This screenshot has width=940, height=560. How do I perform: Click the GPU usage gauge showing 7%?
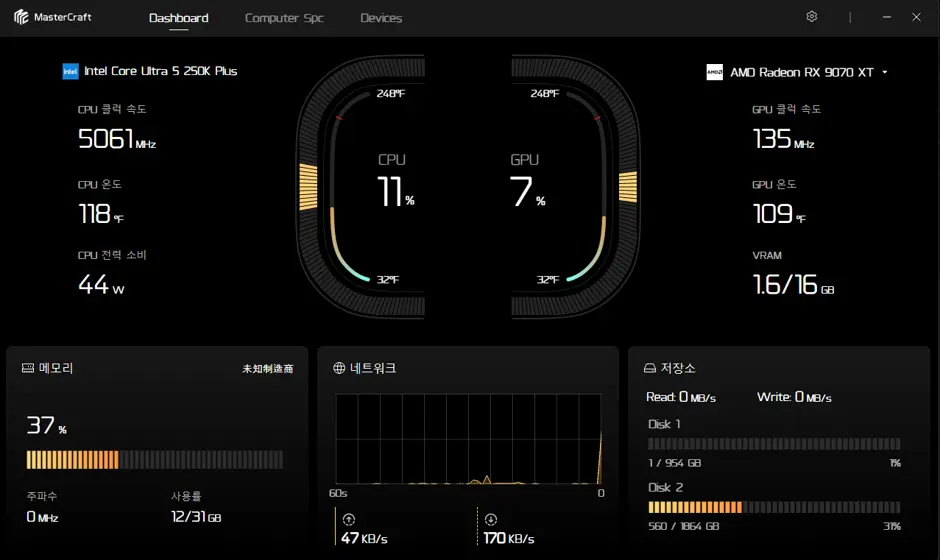[576, 186]
